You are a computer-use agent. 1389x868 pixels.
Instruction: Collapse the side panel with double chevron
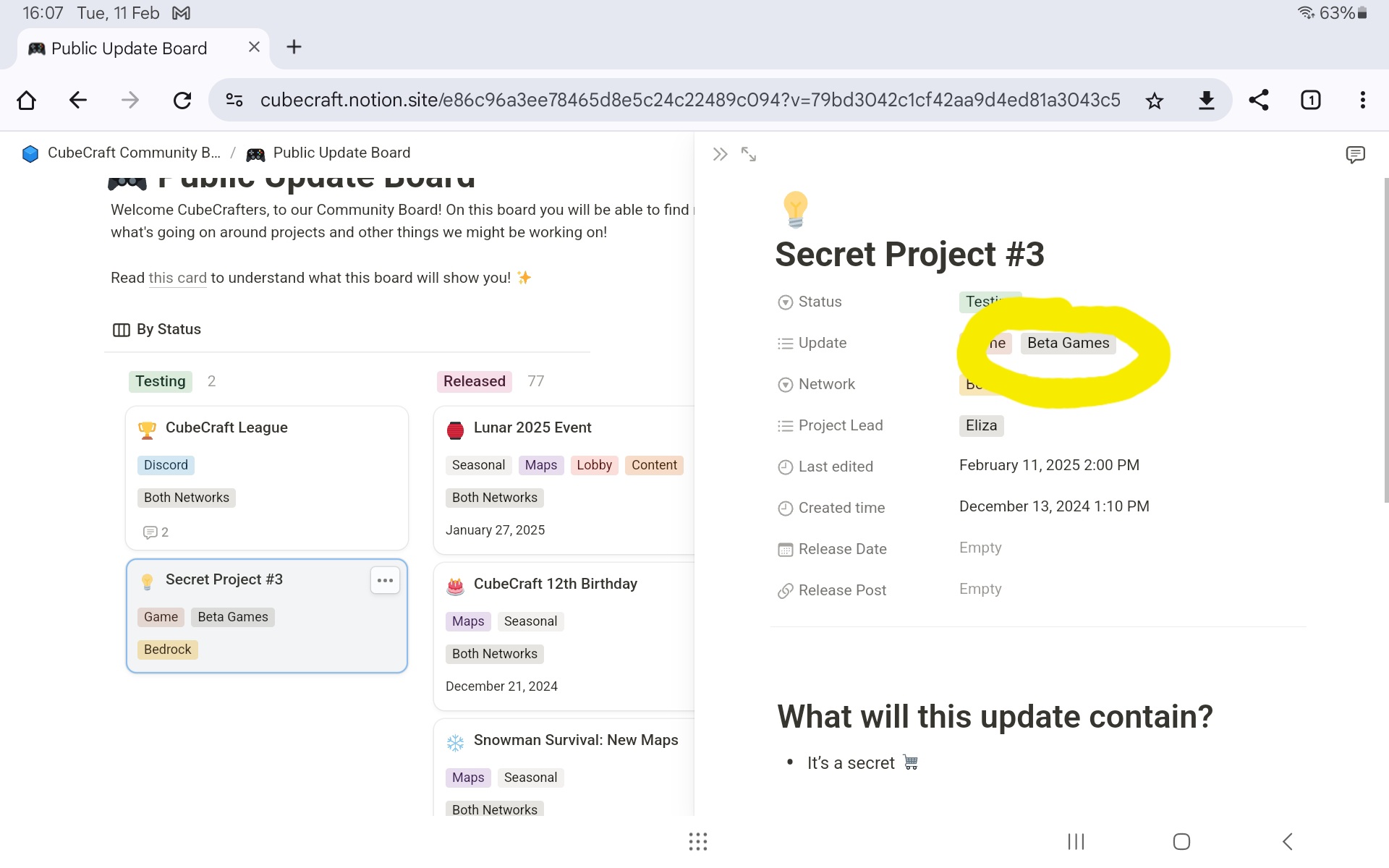[x=720, y=154]
